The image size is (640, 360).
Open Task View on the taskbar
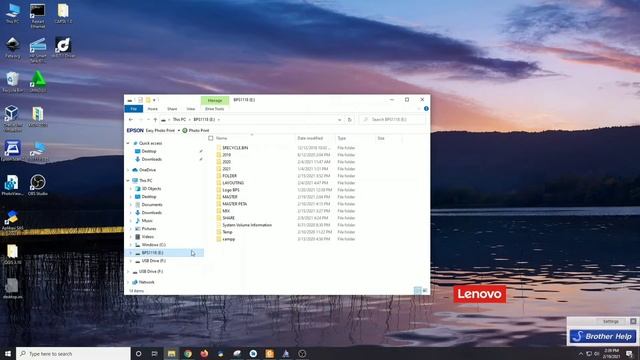[x=155, y=353]
